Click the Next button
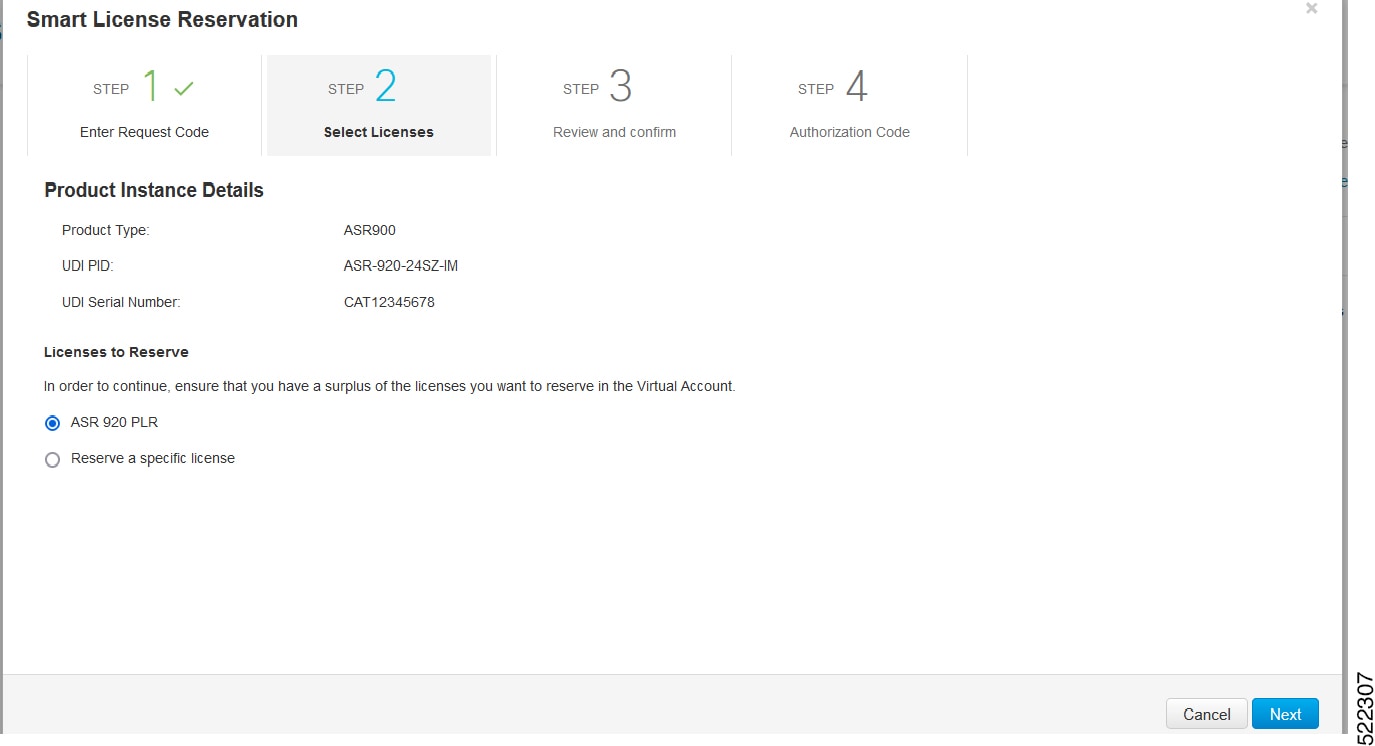Viewport: 1375px width, 746px height. tap(1285, 714)
